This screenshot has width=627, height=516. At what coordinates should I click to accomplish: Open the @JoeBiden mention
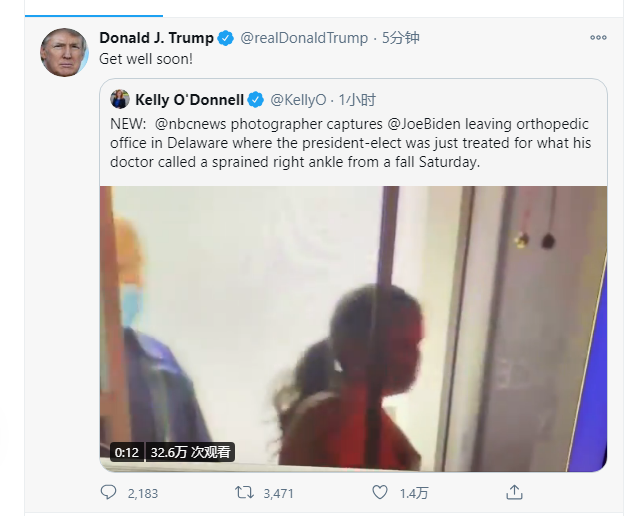point(423,124)
